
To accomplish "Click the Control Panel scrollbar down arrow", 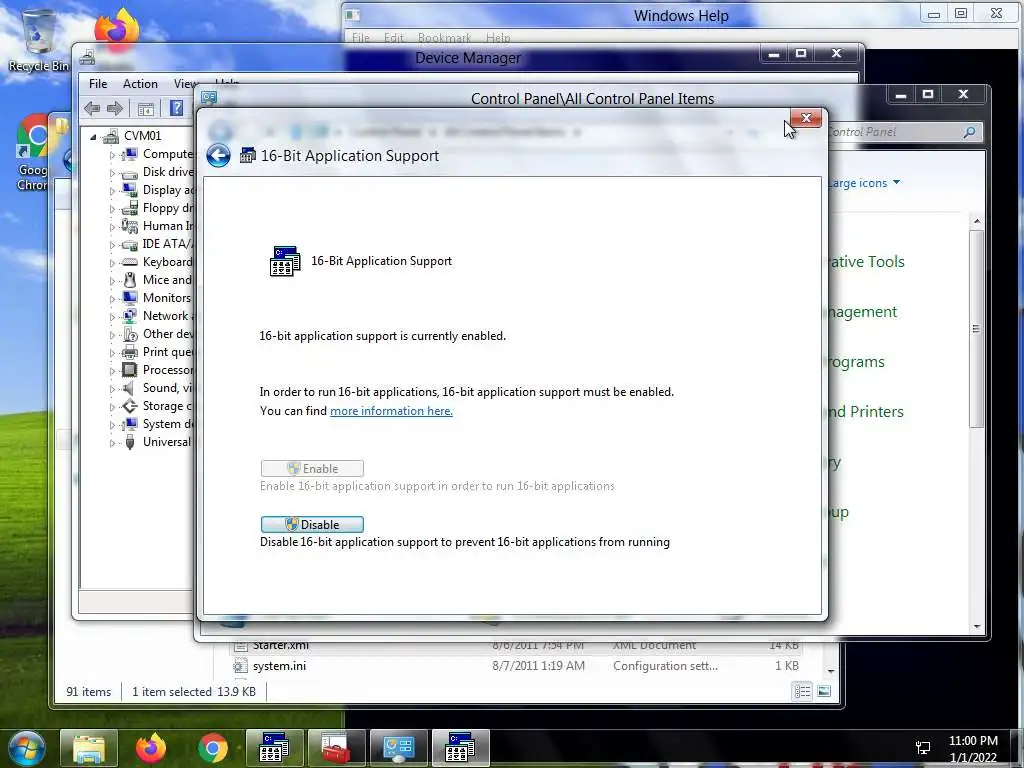I will click(x=976, y=626).
